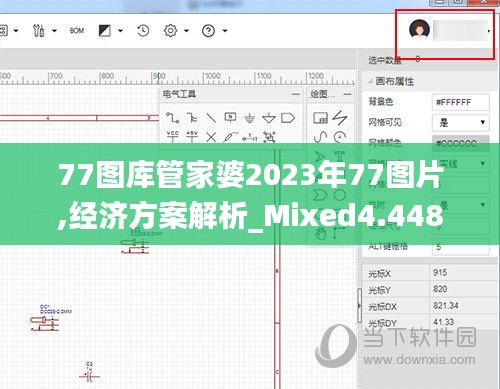Open the history clock icon

143,31
